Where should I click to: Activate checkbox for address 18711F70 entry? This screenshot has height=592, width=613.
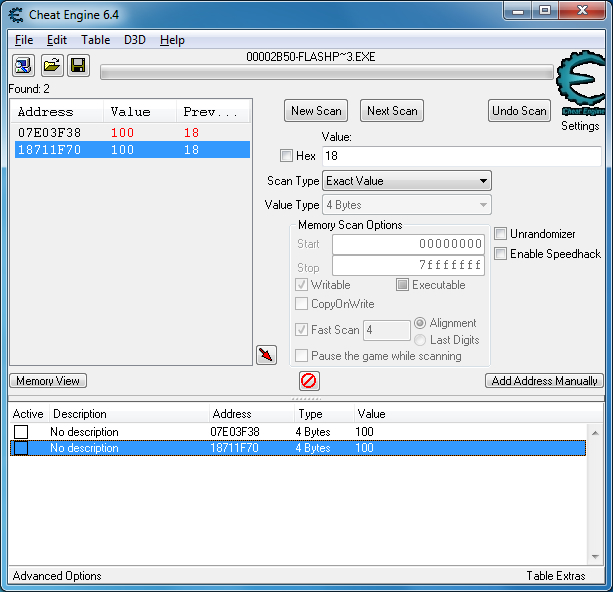point(21,448)
